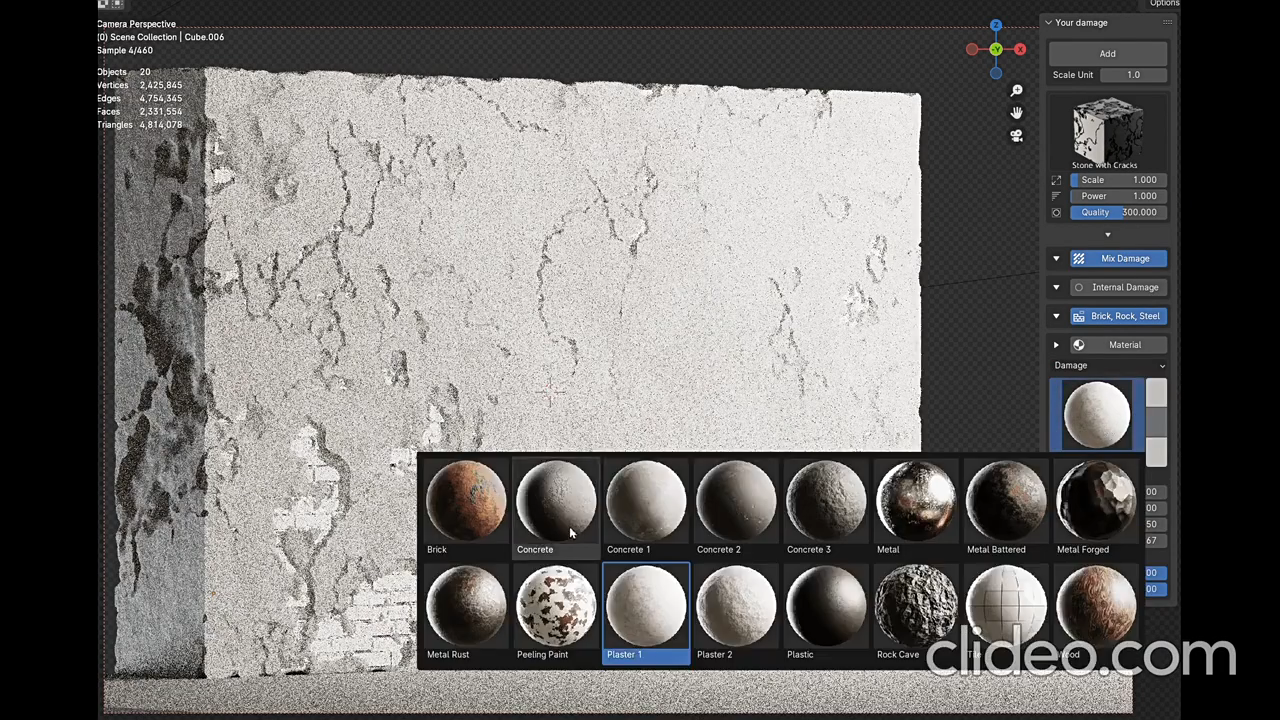Click the viewport zoom magnifier icon
This screenshot has width=1280, height=720.
pos(1016,90)
